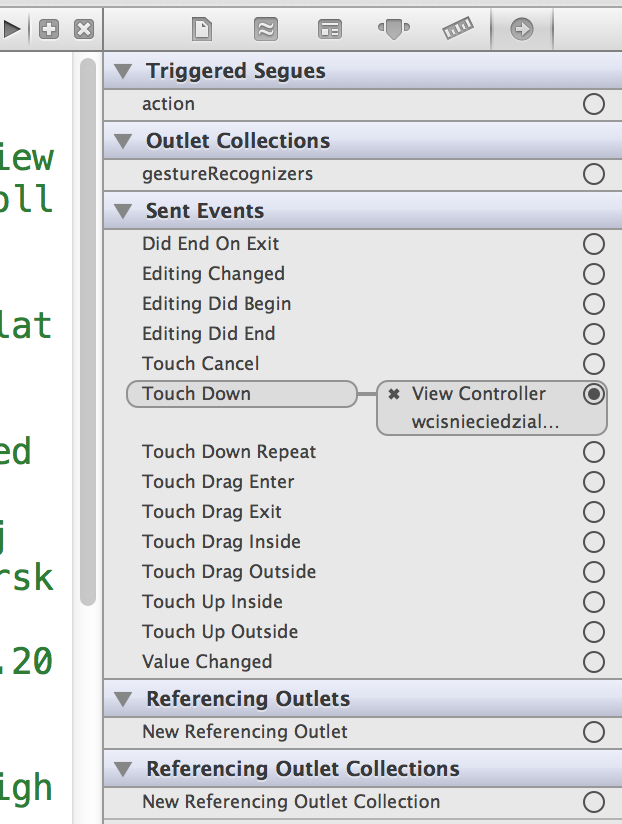Click the filled Touch Down connection circle
Viewport: 622px width, 824px height.
(x=594, y=394)
